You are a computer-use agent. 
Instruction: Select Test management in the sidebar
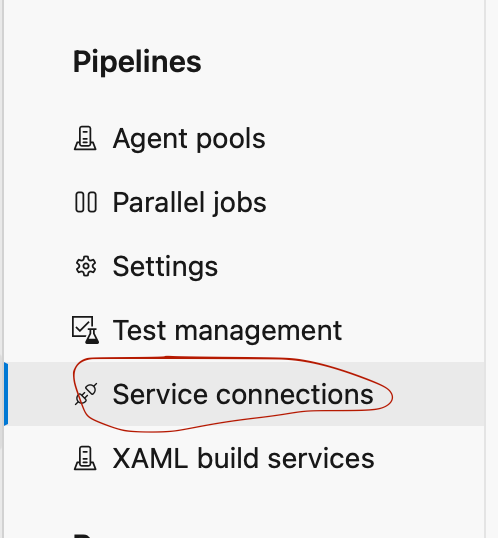[x=227, y=330]
